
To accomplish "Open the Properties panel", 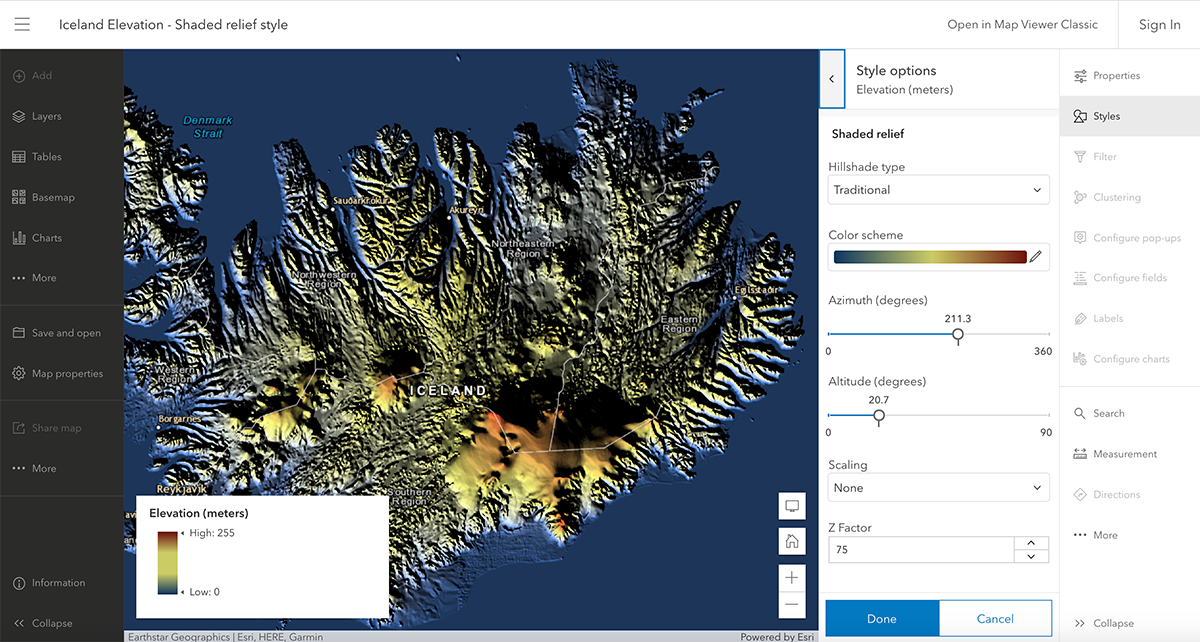I will tap(1130, 76).
